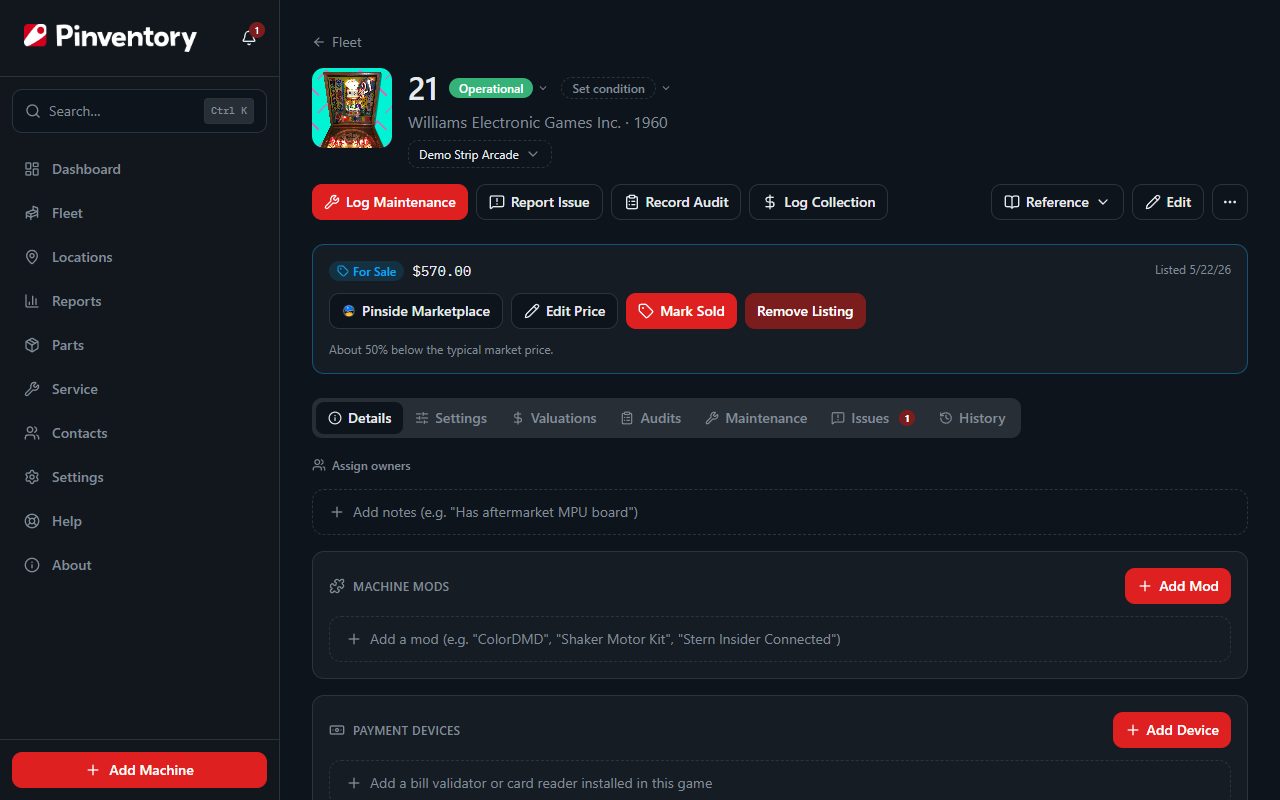Mark the listing as sold
Image resolution: width=1280 pixels, height=800 pixels.
(681, 311)
